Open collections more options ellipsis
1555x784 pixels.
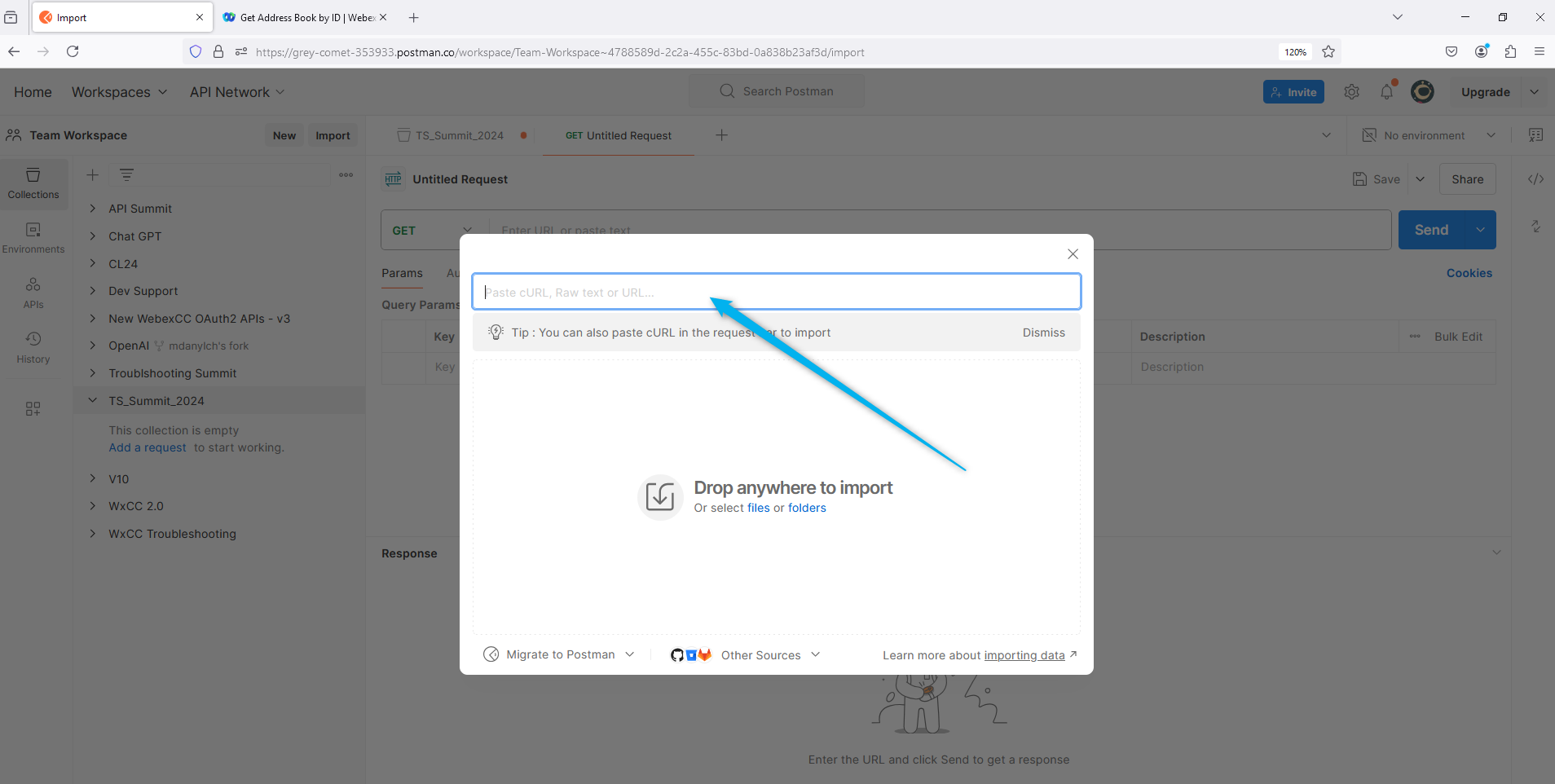346,174
